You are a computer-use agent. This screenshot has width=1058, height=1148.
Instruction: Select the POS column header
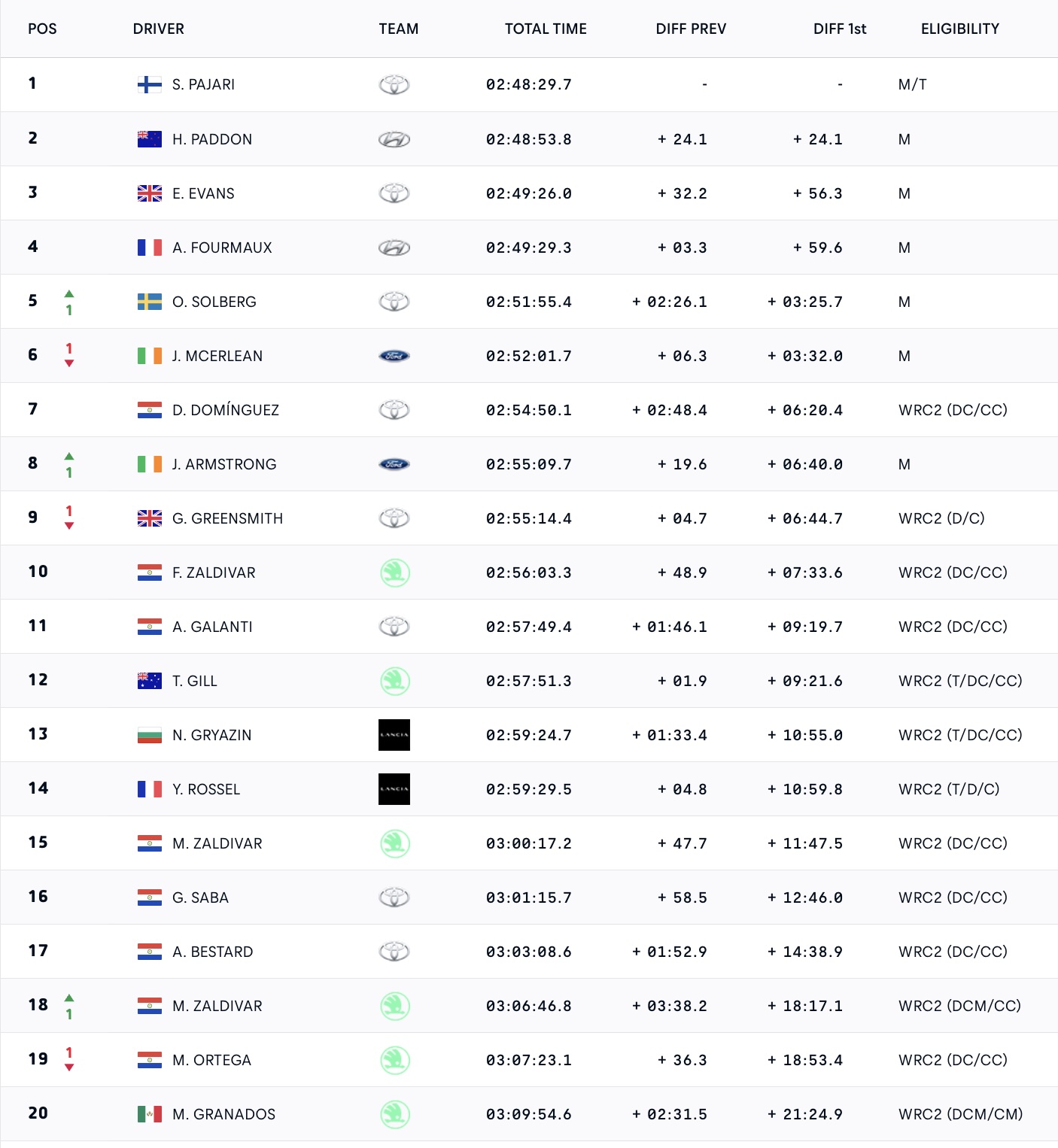pos(42,29)
